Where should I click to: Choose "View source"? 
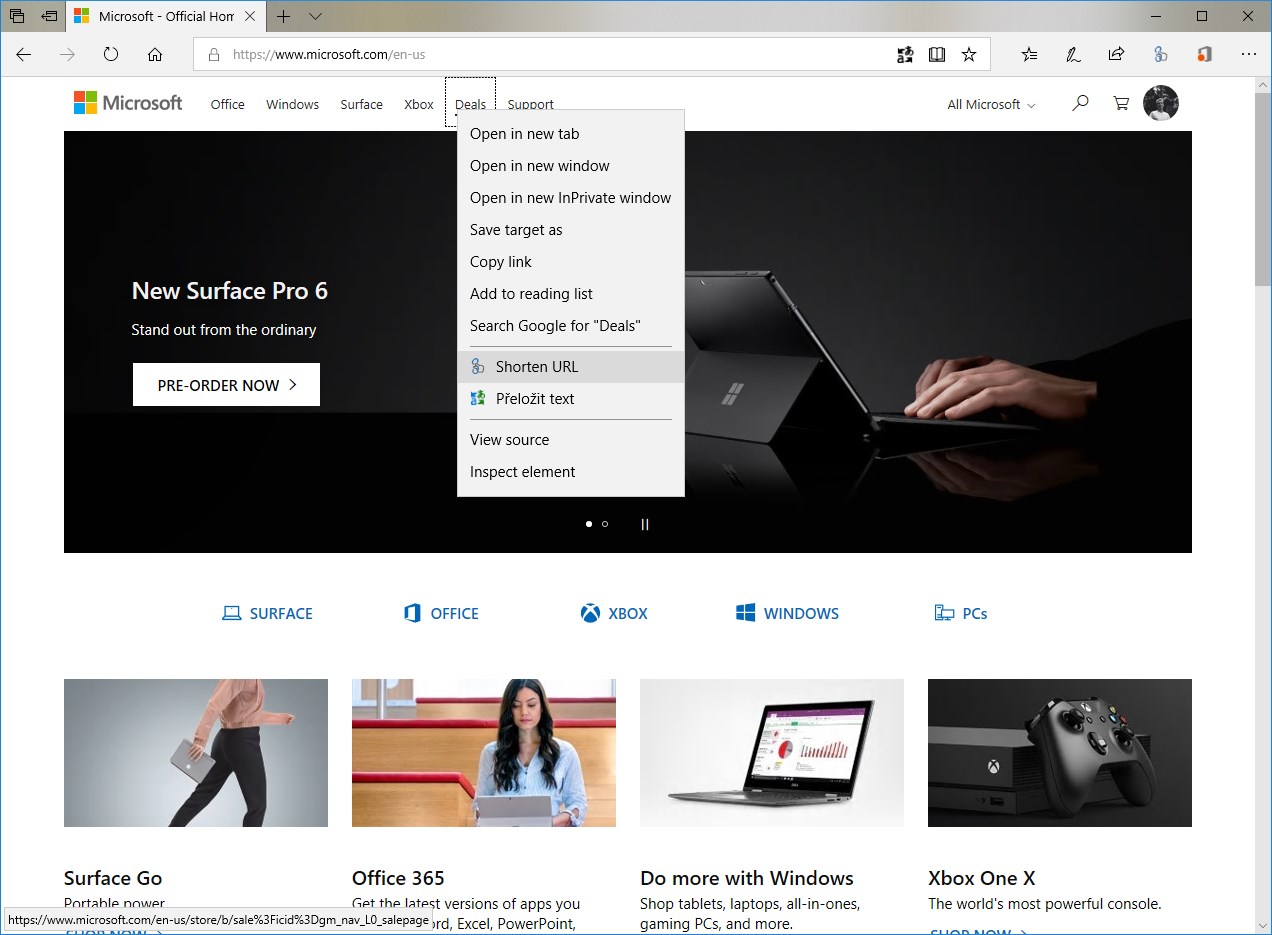pyautogui.click(x=571, y=440)
